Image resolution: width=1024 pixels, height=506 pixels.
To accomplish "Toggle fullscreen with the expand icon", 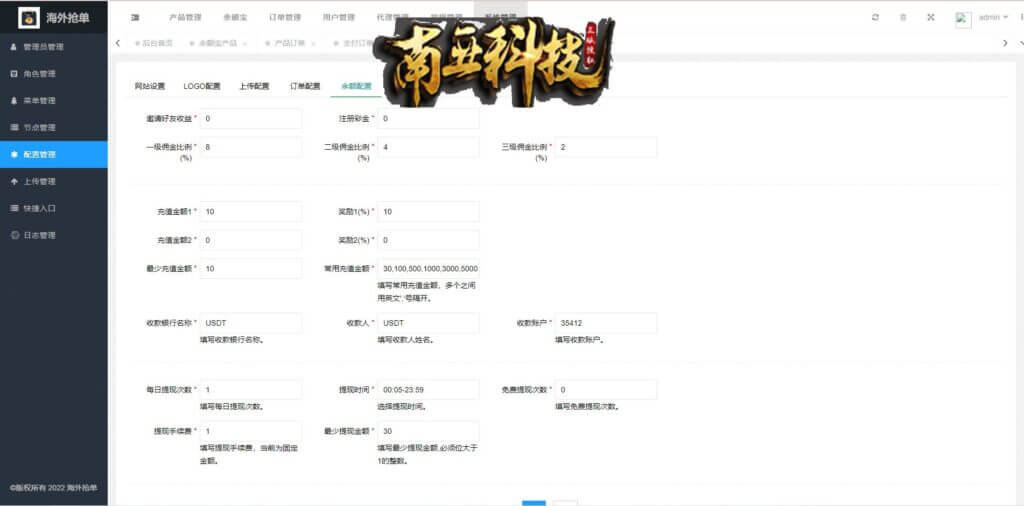I will pos(931,18).
